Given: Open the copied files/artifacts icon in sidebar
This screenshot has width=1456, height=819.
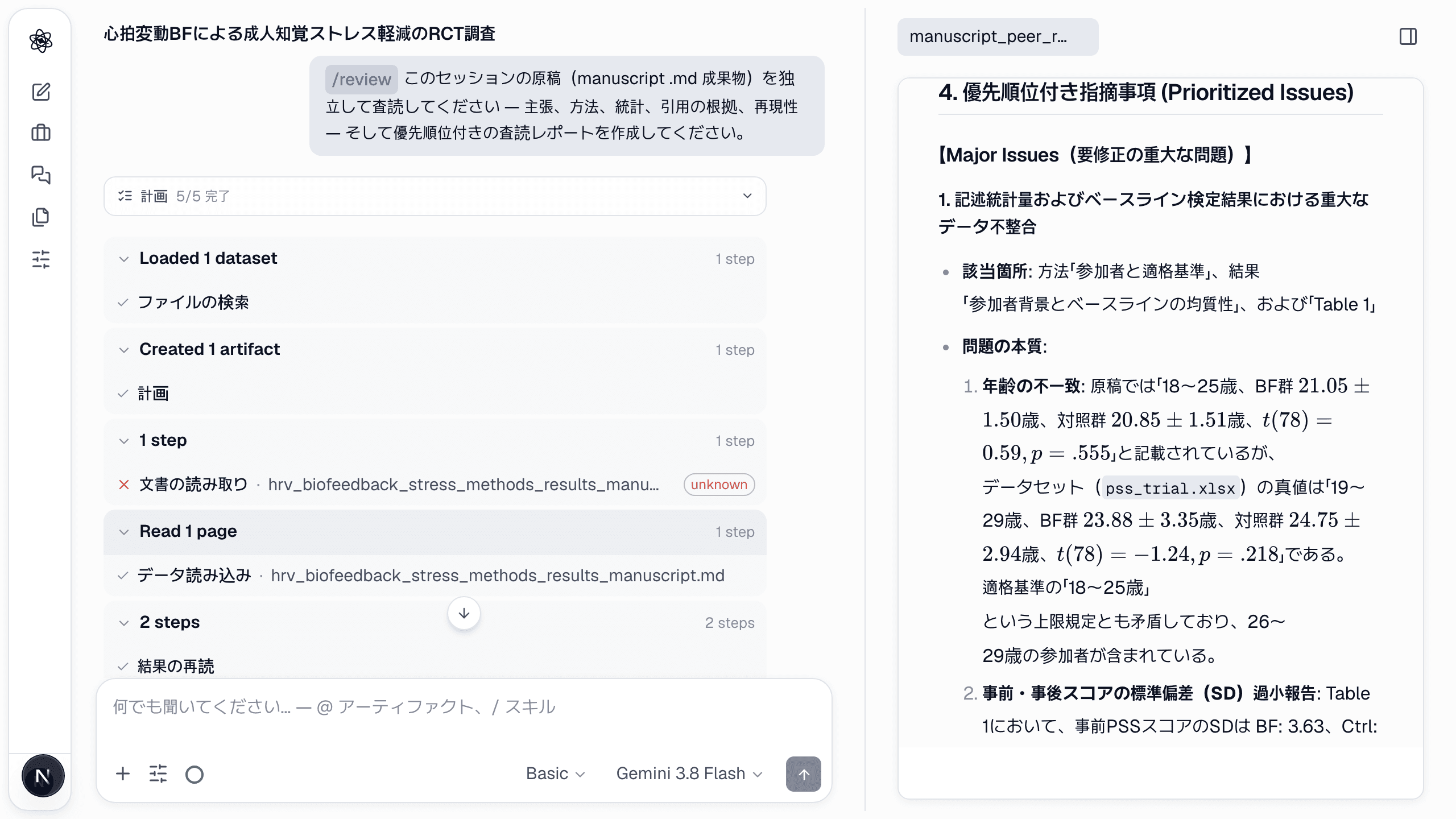Looking at the screenshot, I should pos(41,217).
